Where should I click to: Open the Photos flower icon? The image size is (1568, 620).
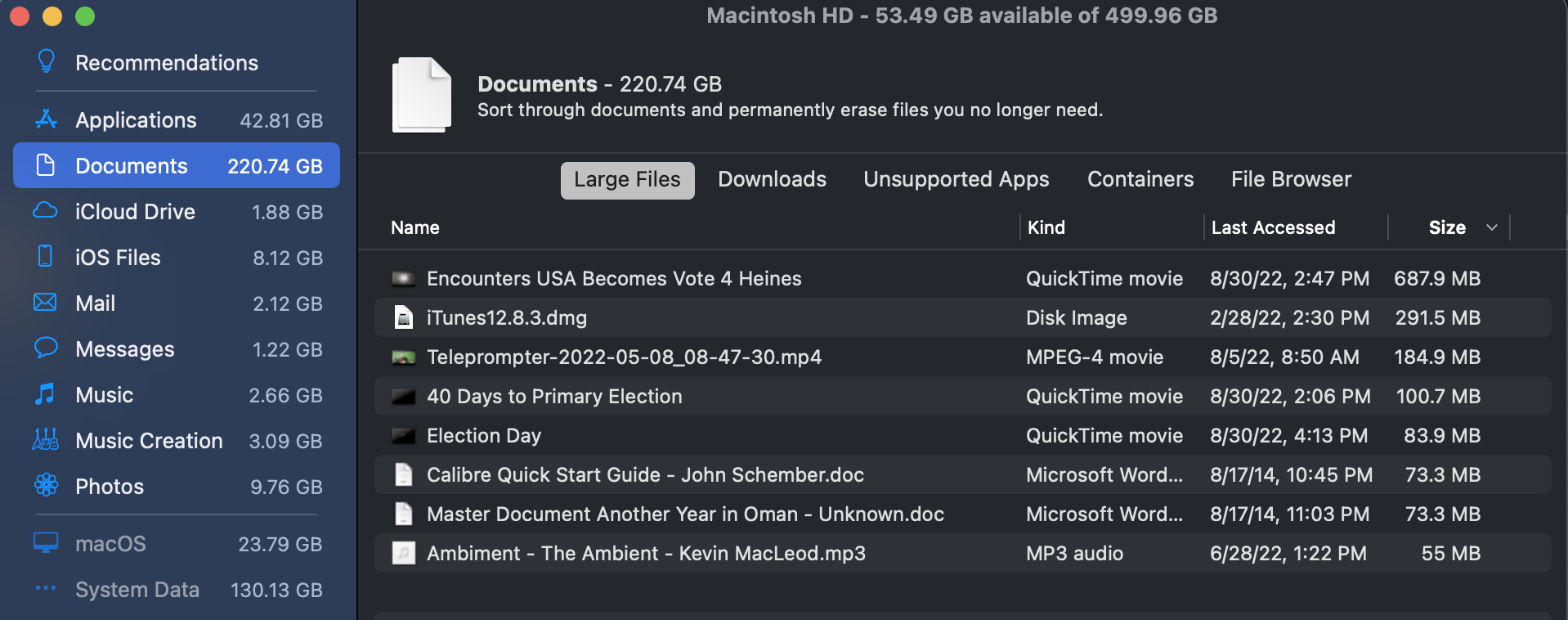click(46, 486)
